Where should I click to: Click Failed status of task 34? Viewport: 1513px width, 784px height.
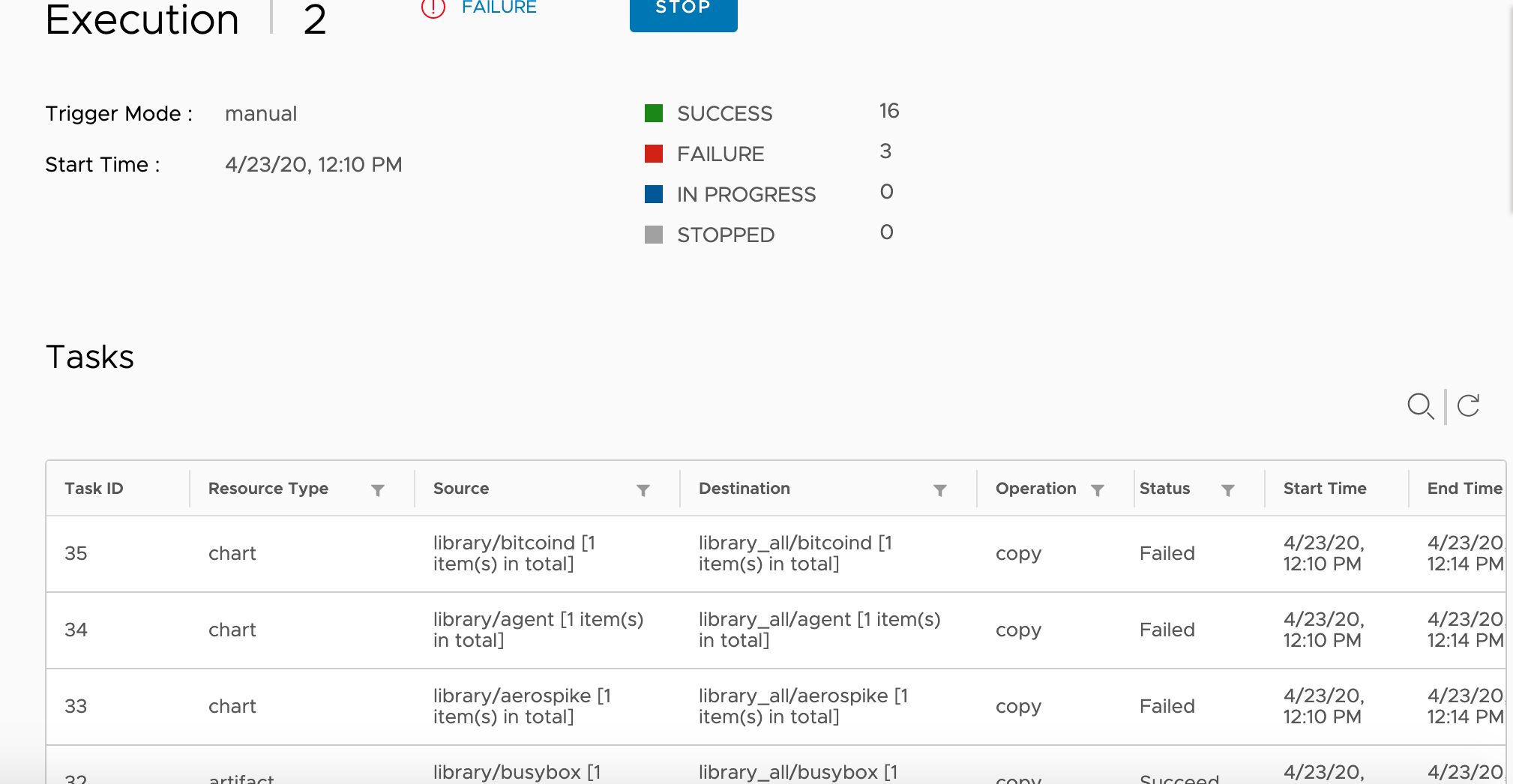point(1167,630)
